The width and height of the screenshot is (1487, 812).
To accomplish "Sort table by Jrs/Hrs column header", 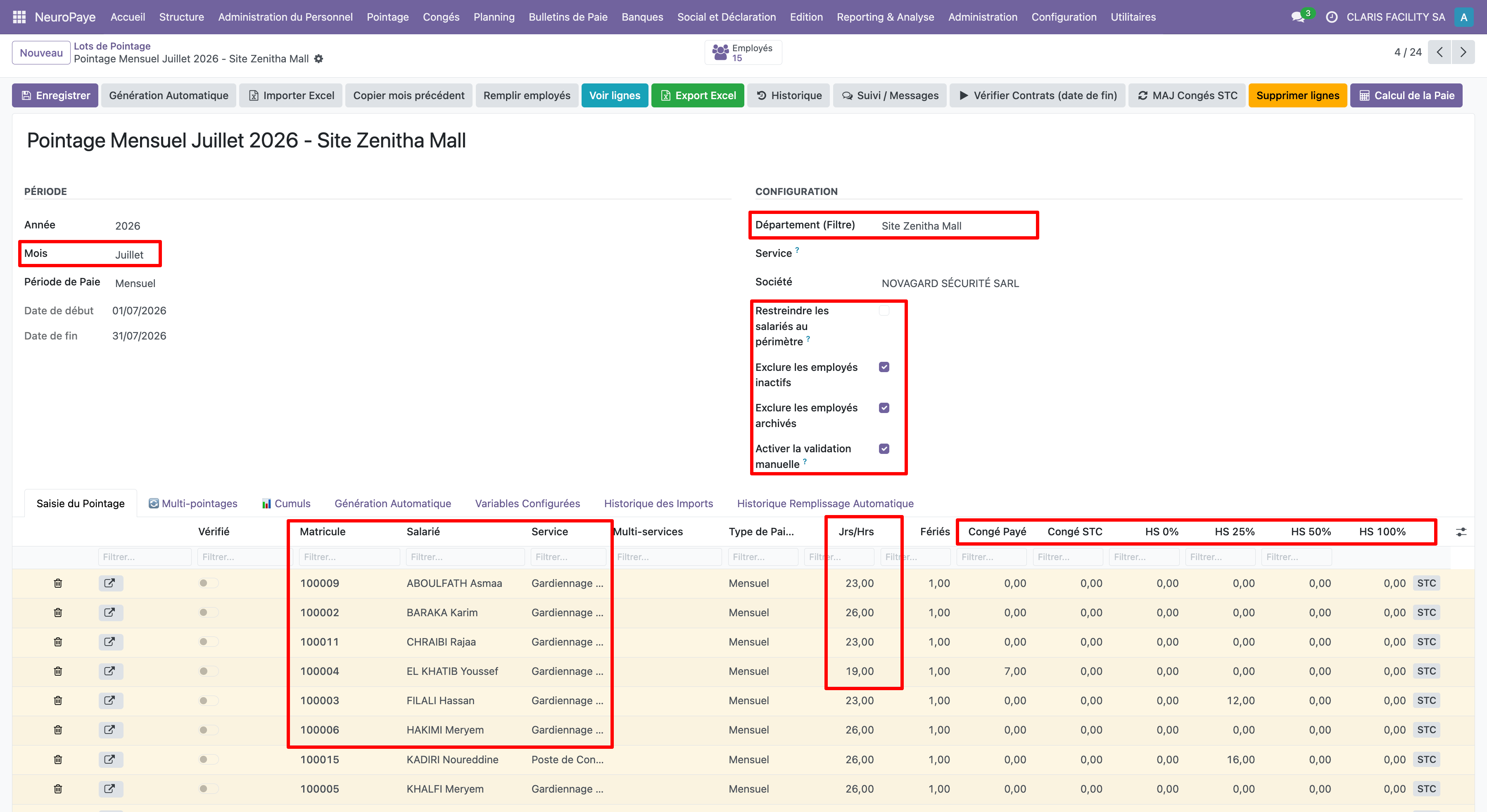I will pos(855,532).
